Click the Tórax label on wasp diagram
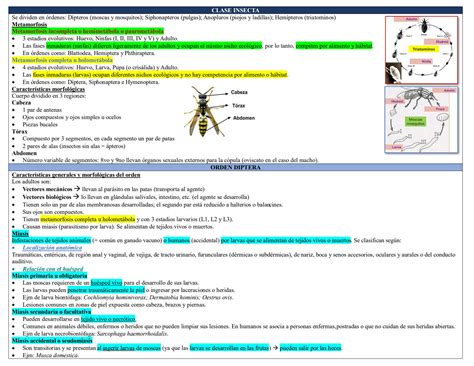This screenshot has width=474, height=366. (239, 105)
